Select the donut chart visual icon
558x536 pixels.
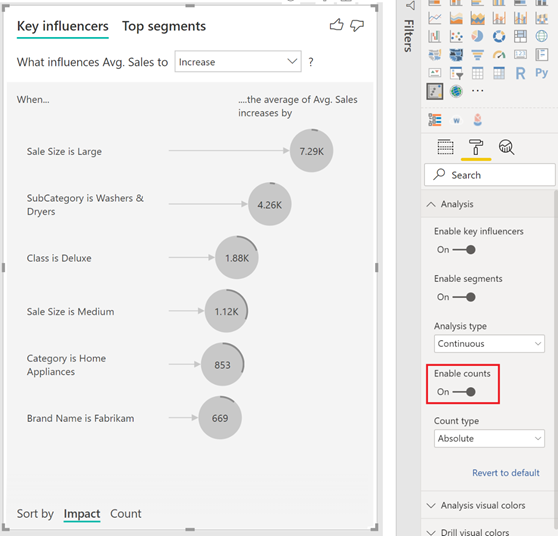coord(499,36)
